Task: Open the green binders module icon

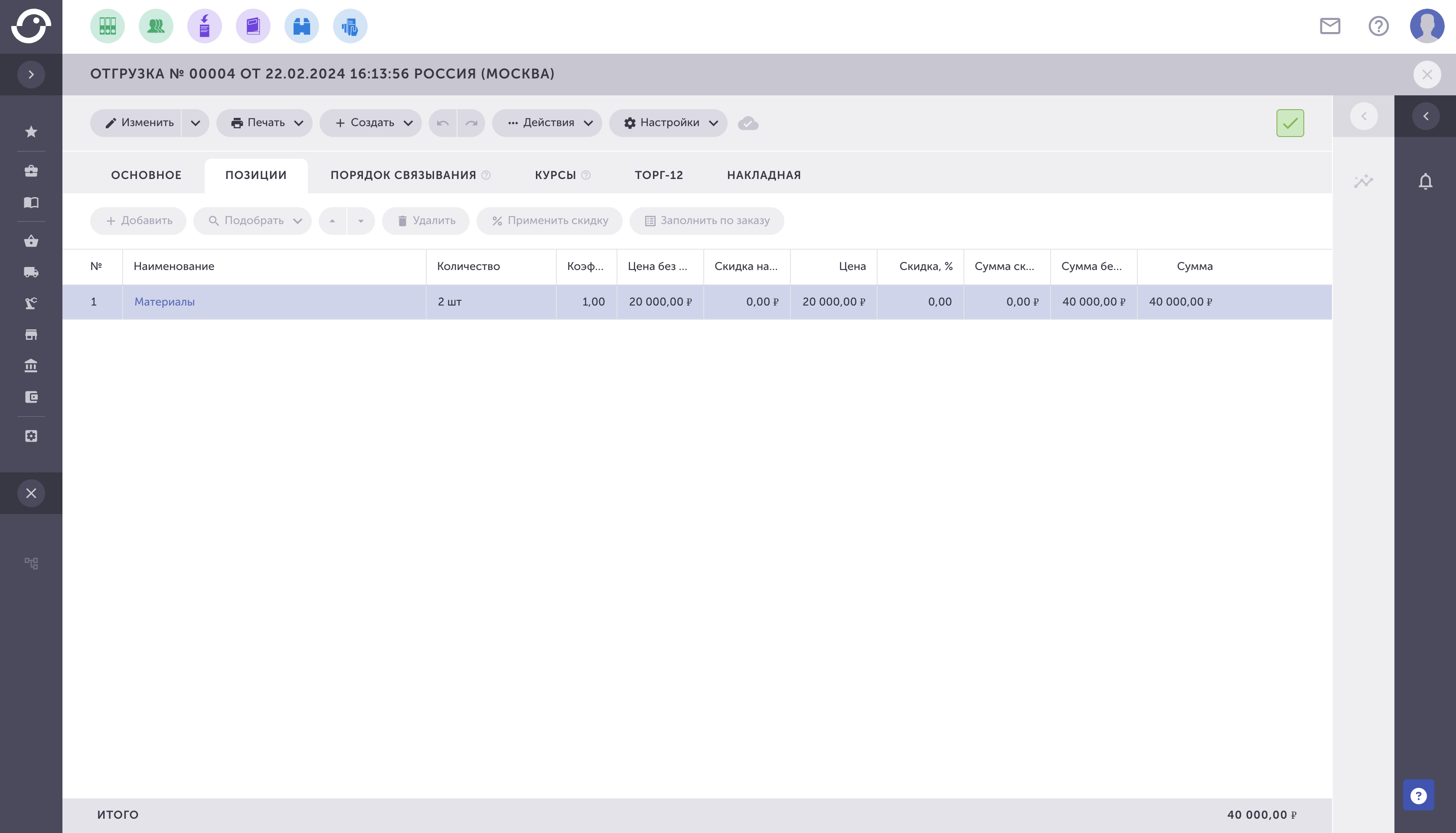Action: click(x=107, y=26)
